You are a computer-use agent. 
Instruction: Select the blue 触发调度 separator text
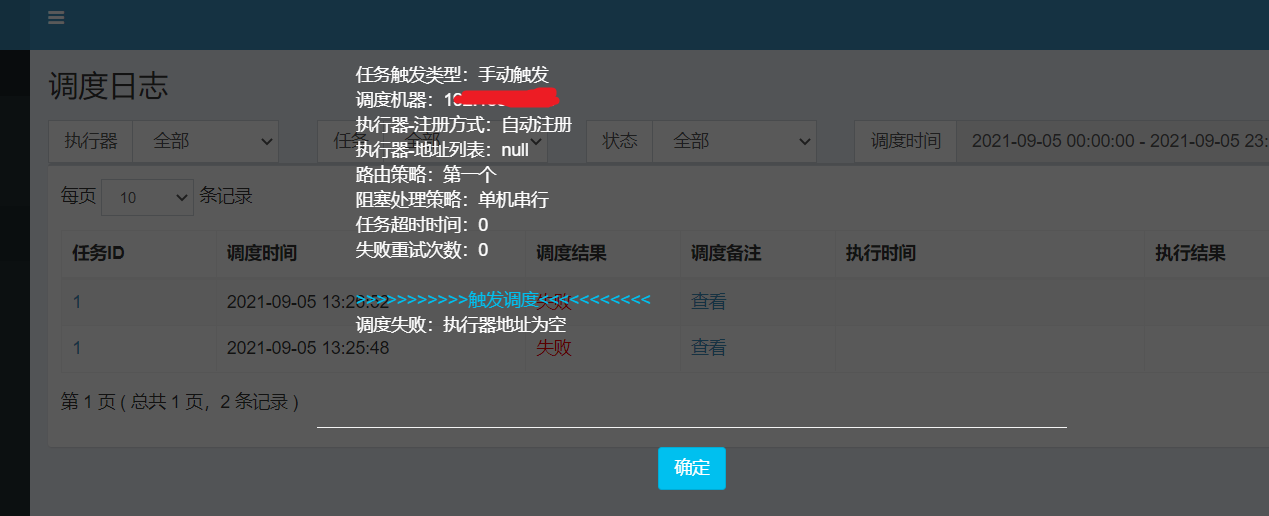click(504, 299)
